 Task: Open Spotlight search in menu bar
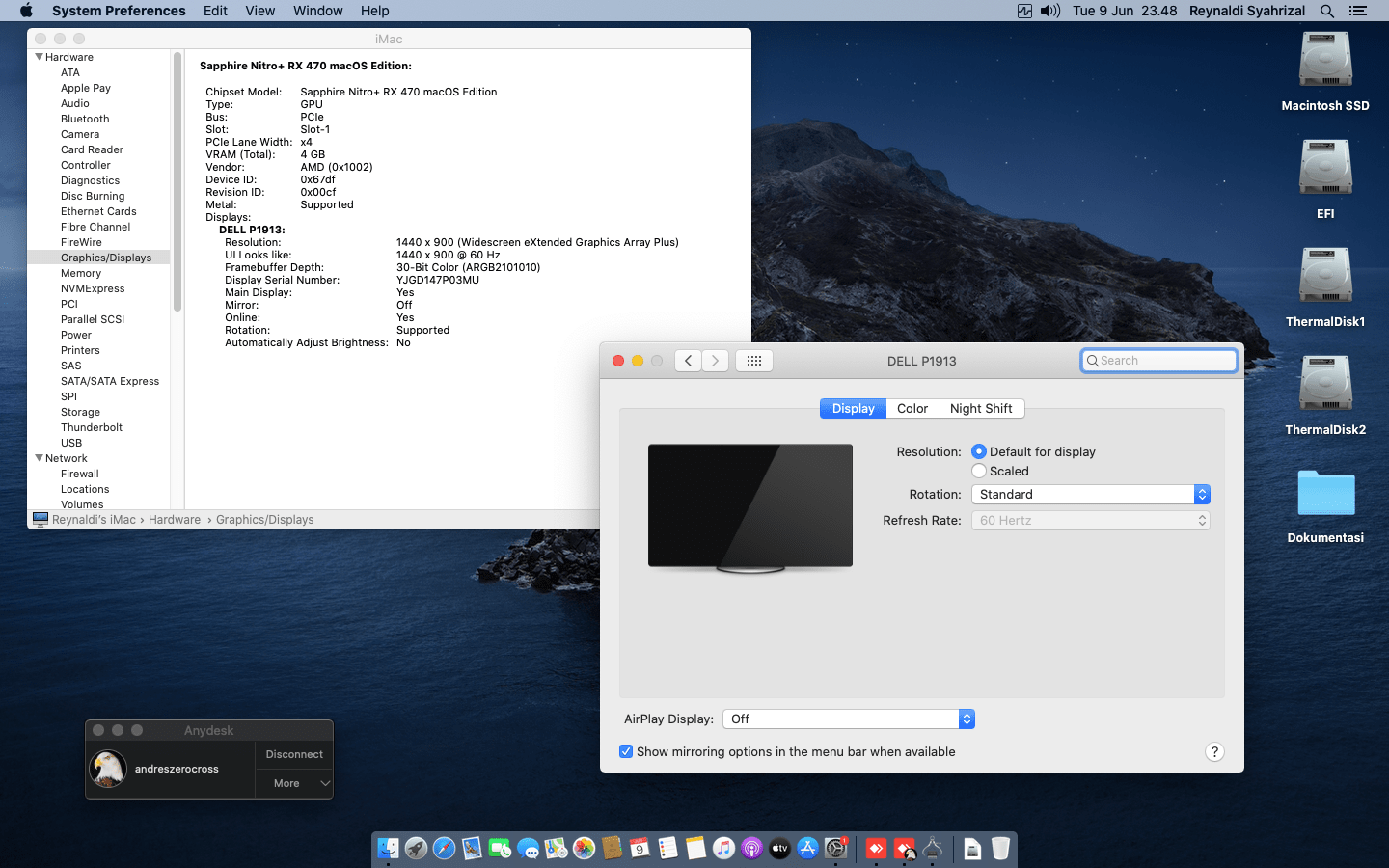coord(1327,11)
